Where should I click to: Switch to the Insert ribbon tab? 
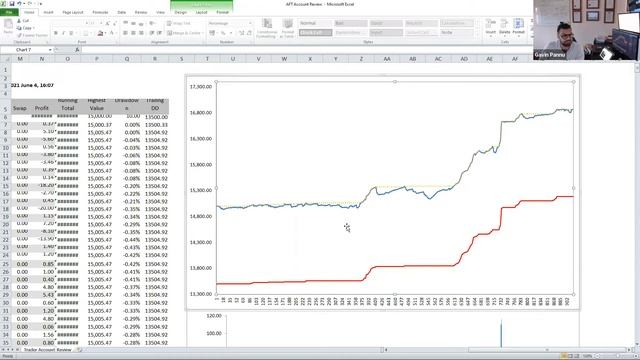48,12
